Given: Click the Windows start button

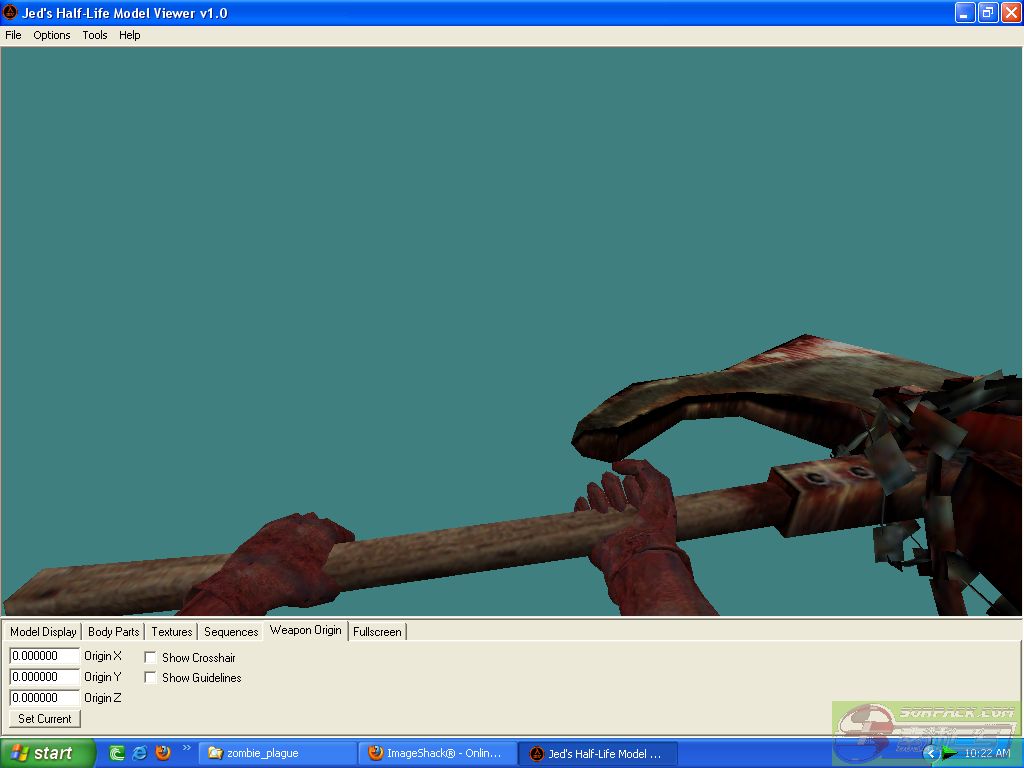Looking at the screenshot, I should point(48,753).
